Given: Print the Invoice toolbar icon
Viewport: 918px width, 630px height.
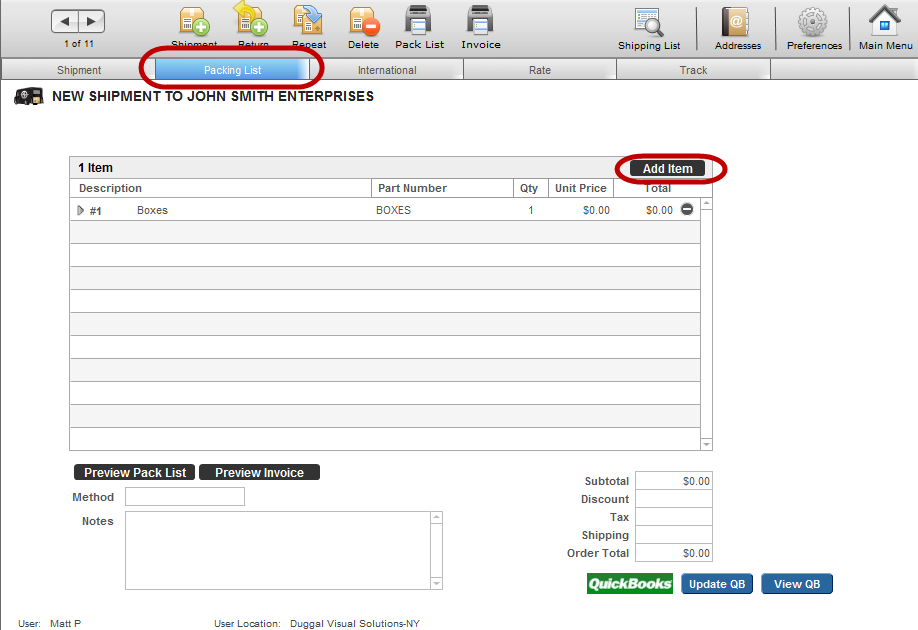Looking at the screenshot, I should click(480, 20).
